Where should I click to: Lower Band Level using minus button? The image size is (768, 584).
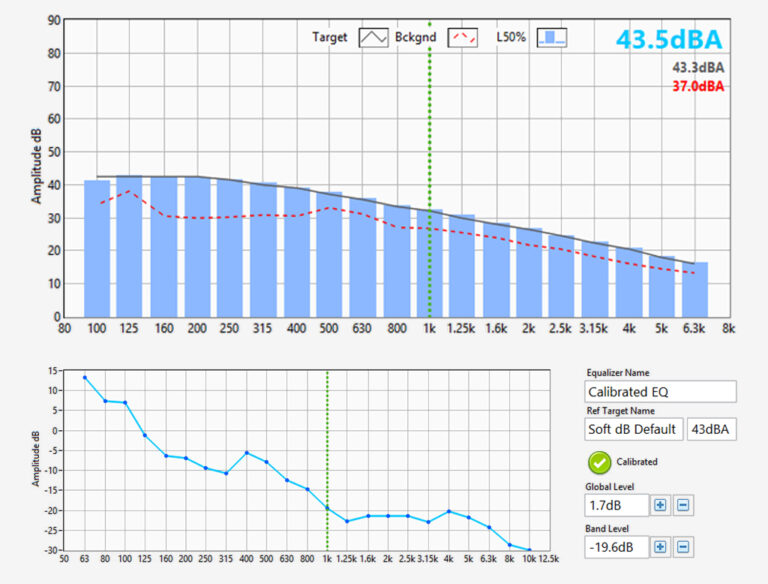pos(683,546)
